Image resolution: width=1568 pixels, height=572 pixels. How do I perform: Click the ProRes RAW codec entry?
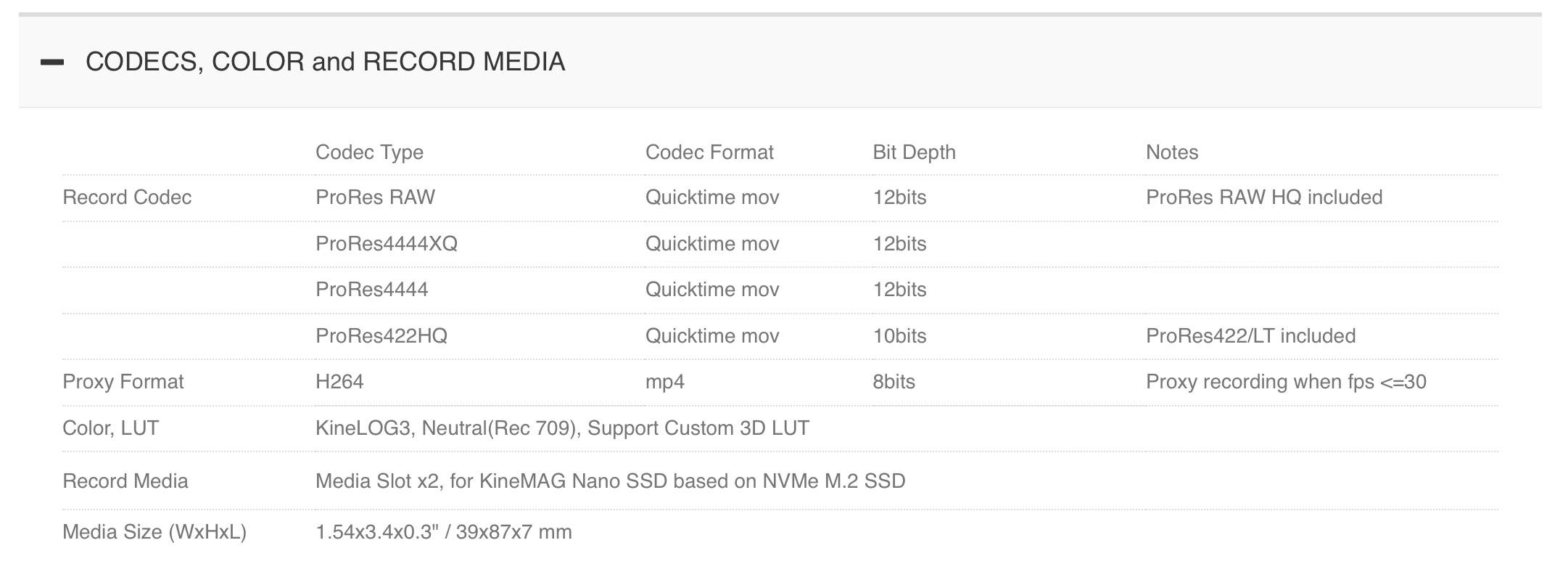click(375, 197)
